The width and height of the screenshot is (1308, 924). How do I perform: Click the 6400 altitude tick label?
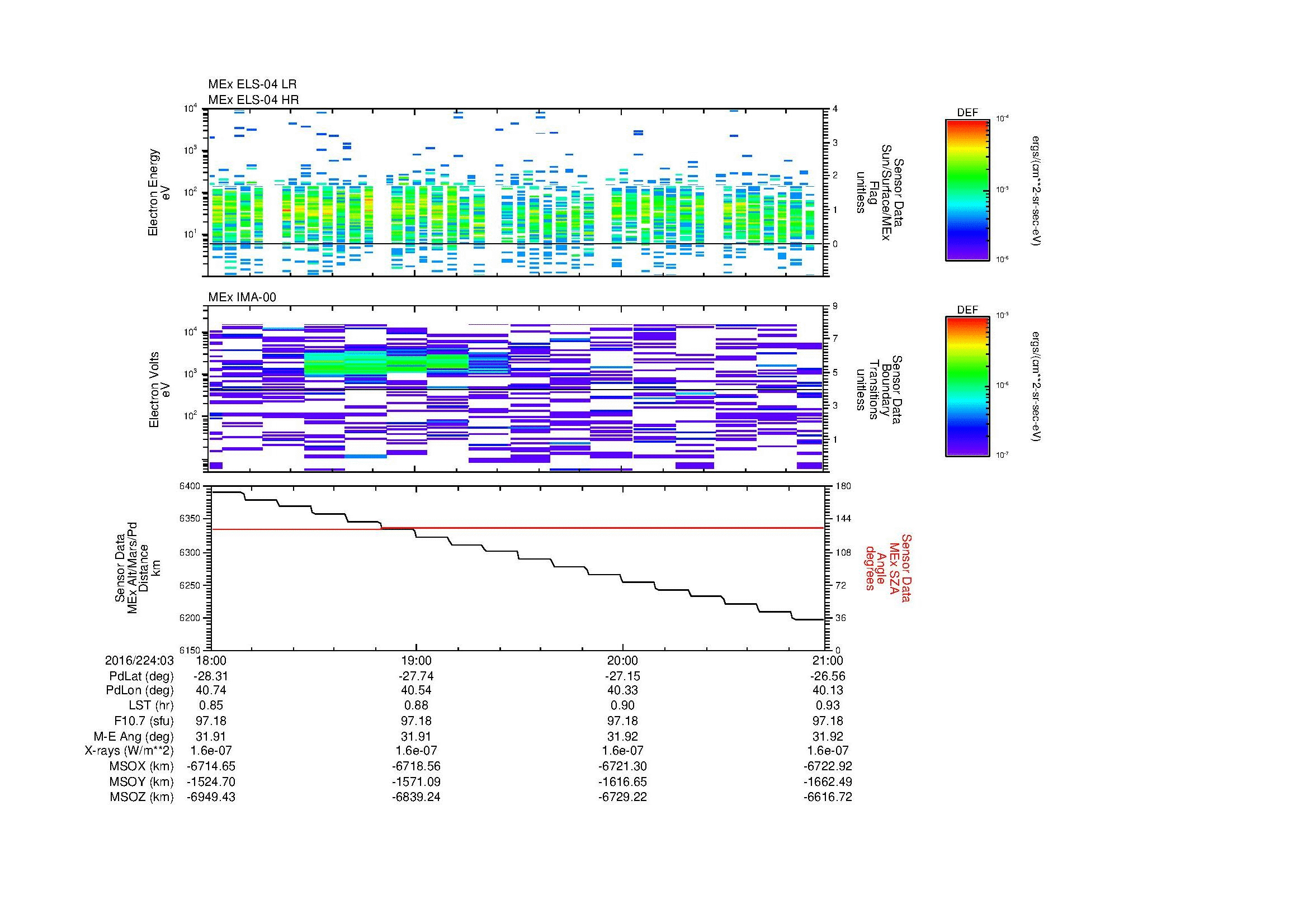click(x=190, y=486)
